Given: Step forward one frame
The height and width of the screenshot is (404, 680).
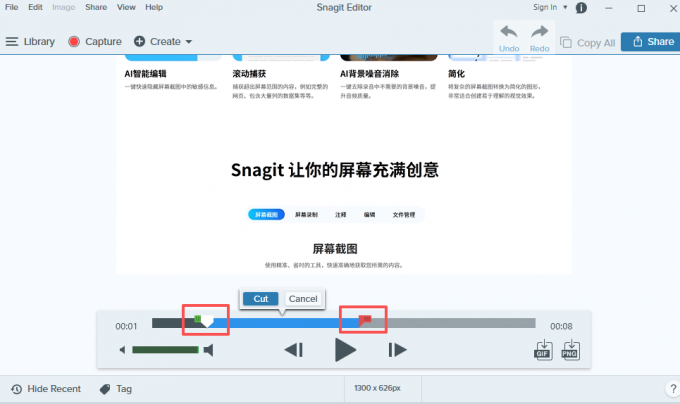Looking at the screenshot, I should [x=397, y=350].
